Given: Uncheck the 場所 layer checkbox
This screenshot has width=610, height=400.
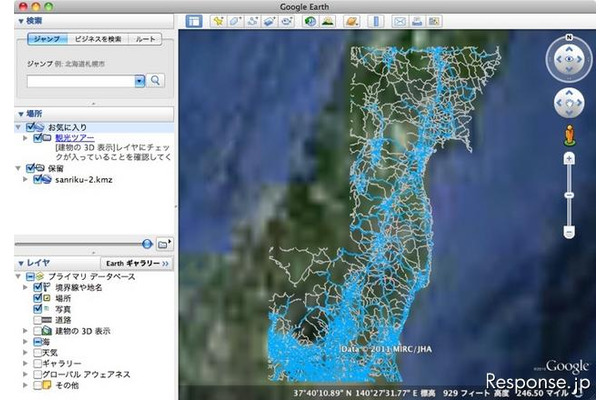Looking at the screenshot, I should pos(37,298).
